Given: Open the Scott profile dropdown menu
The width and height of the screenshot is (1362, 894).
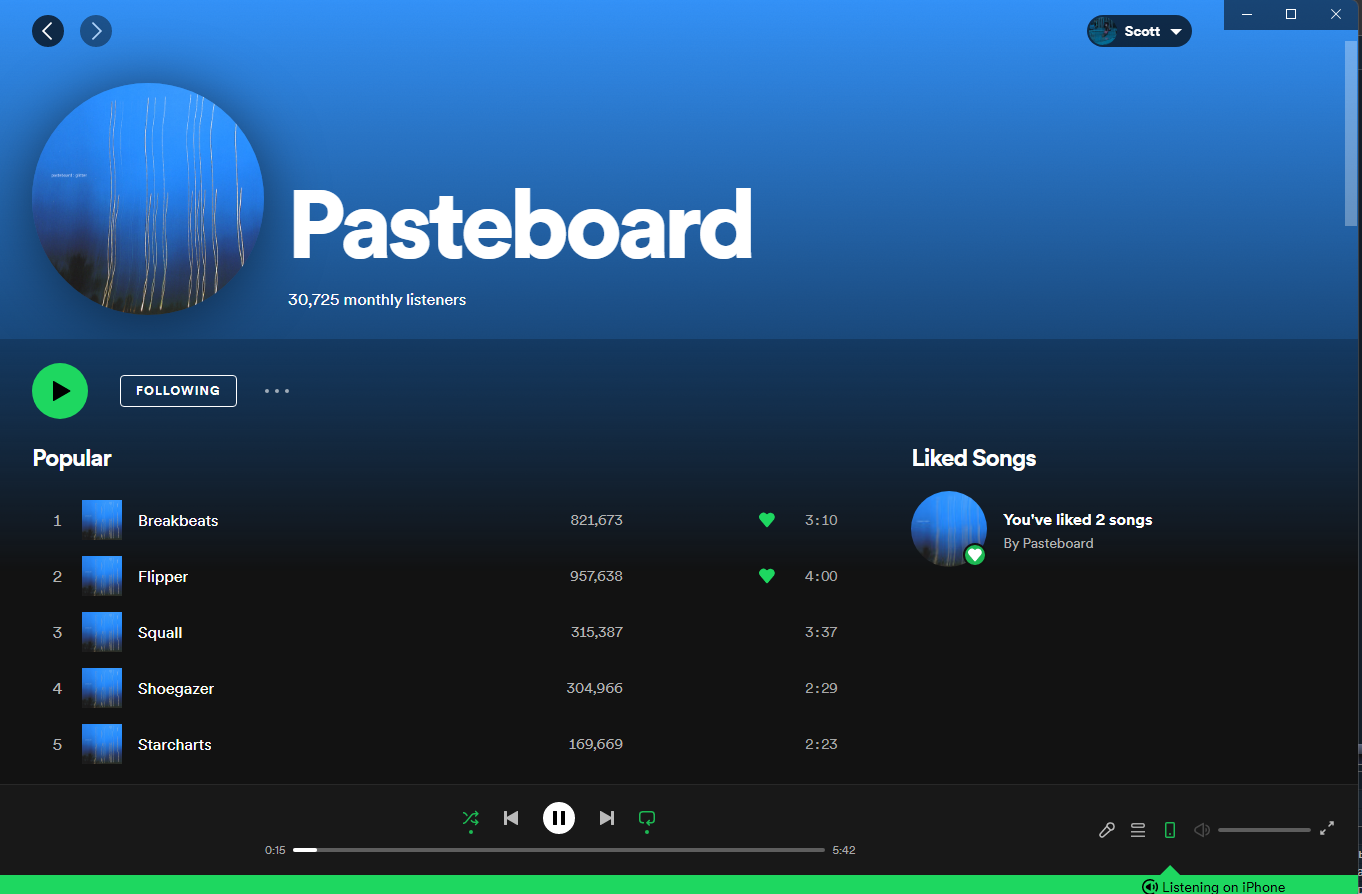Looking at the screenshot, I should (1139, 31).
